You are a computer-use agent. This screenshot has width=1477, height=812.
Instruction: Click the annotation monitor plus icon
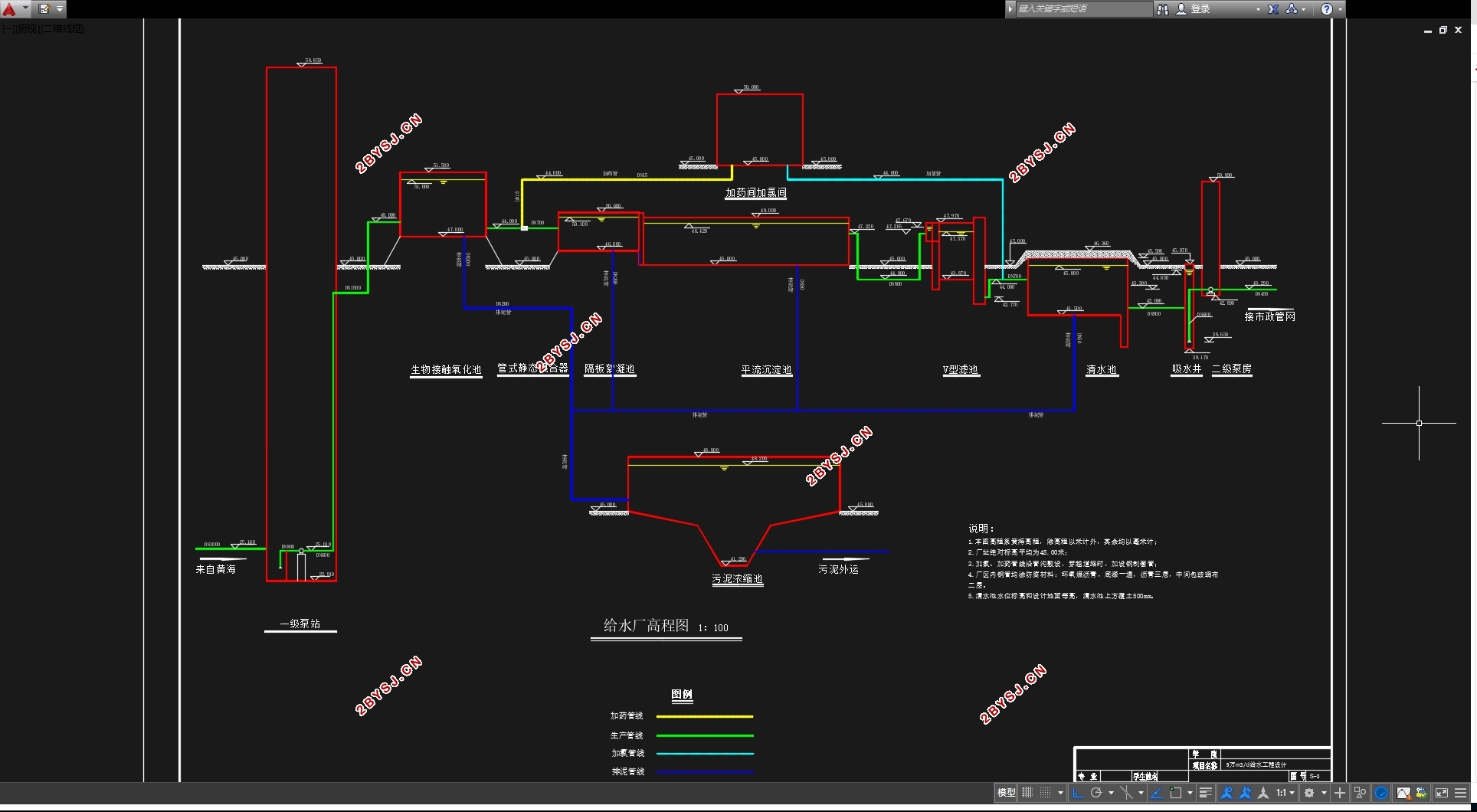coord(1340,793)
